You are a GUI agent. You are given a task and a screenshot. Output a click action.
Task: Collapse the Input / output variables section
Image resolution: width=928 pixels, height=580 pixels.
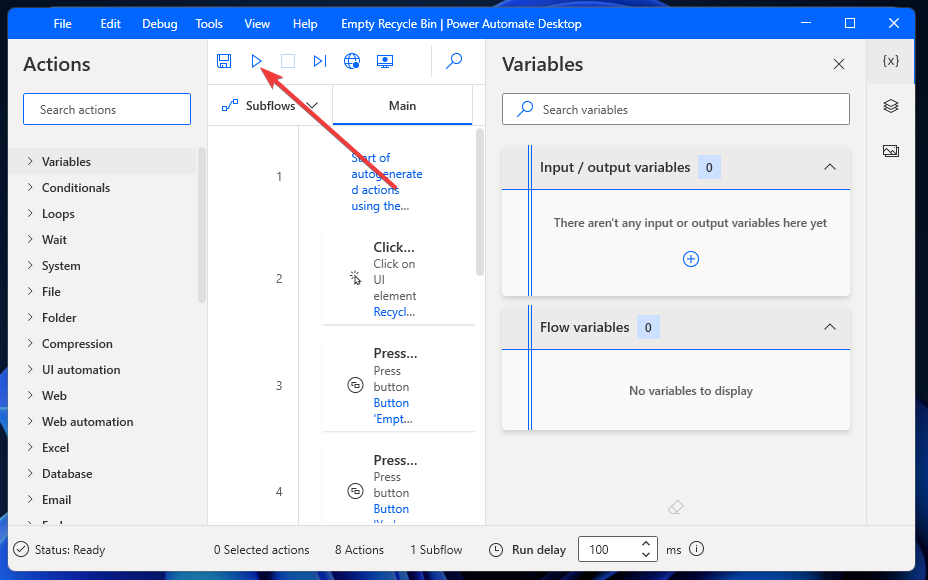coord(830,167)
